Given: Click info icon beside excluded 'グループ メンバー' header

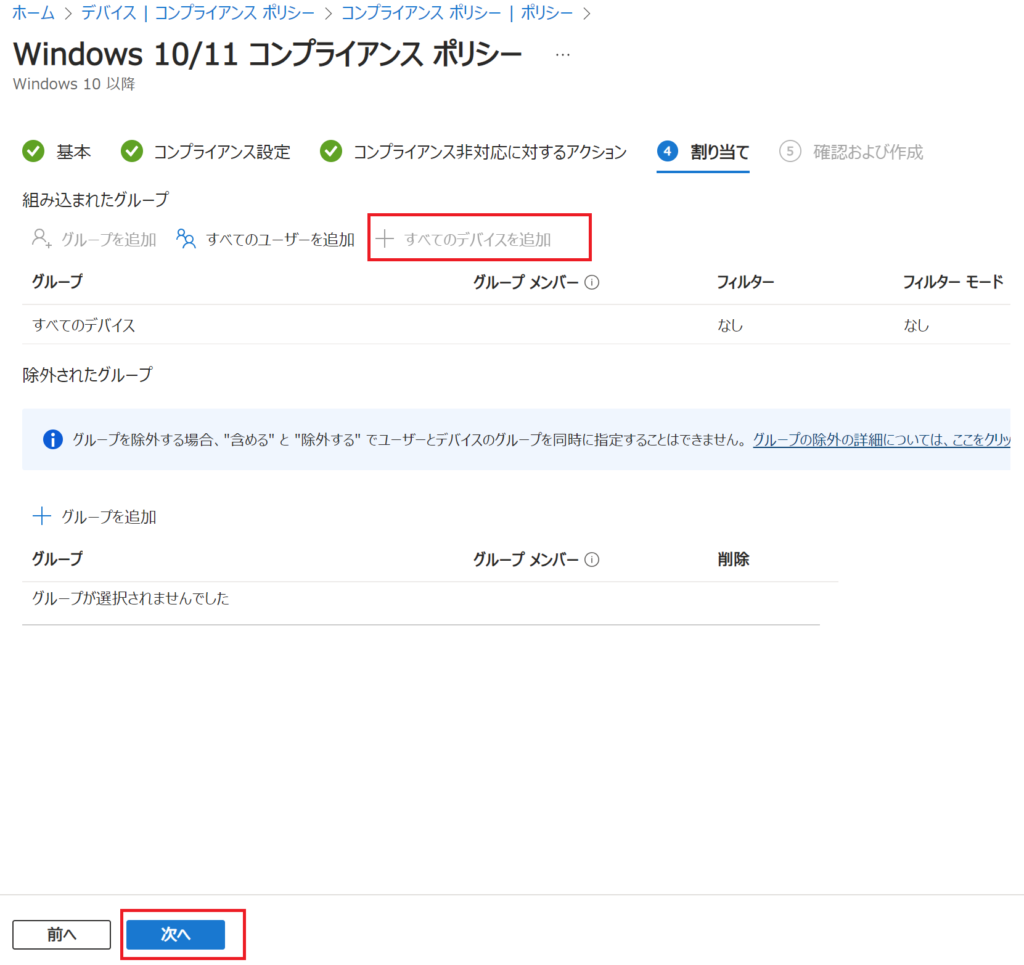Looking at the screenshot, I should [x=591, y=559].
